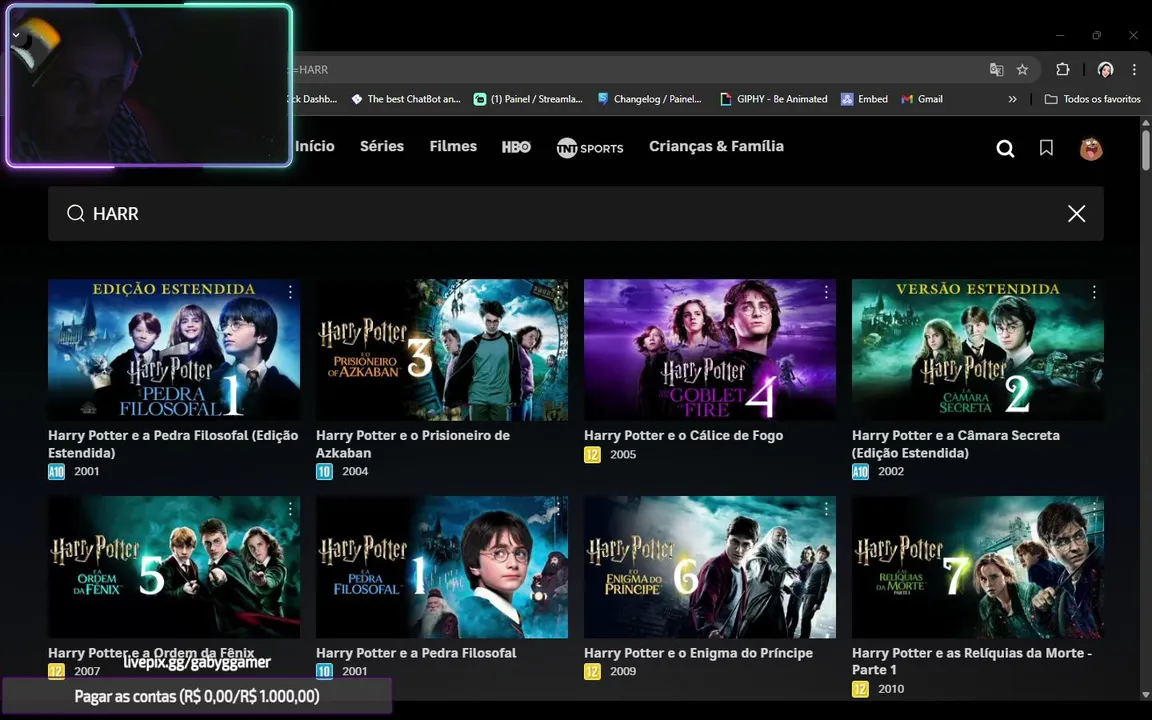This screenshot has height=720, width=1152.
Task: Clear the HARR search with X
Action: tap(1076, 214)
